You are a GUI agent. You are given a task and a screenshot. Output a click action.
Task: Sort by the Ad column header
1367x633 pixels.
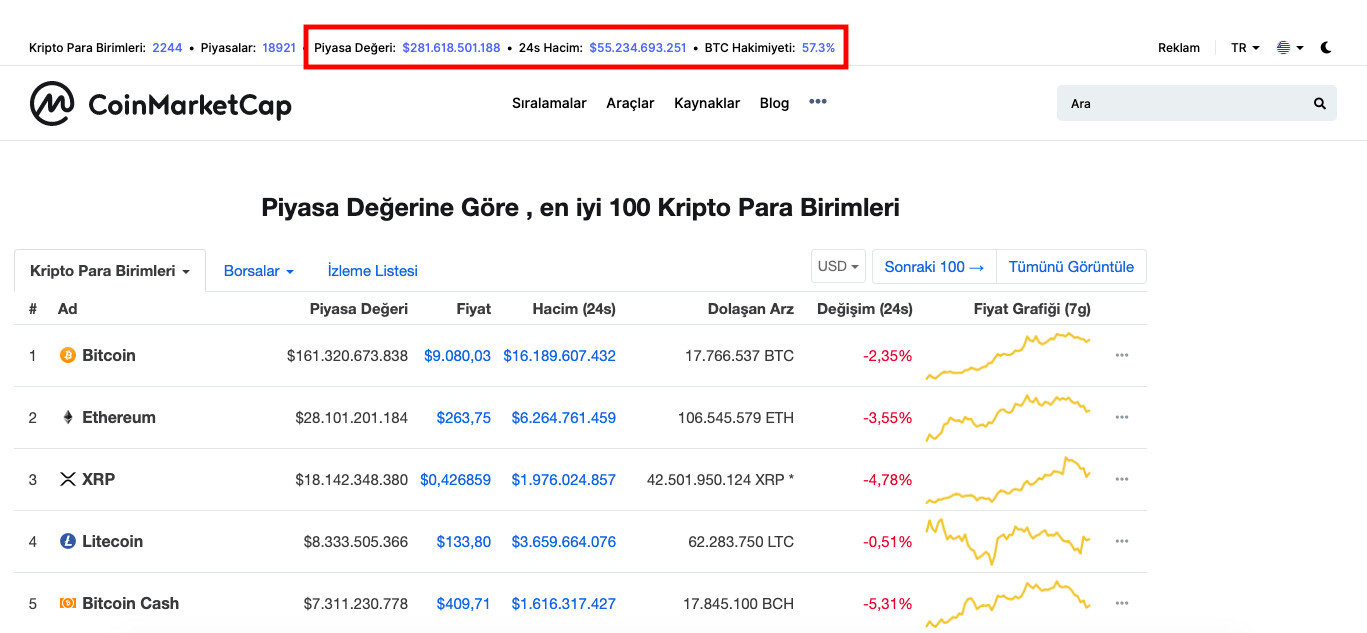(67, 309)
